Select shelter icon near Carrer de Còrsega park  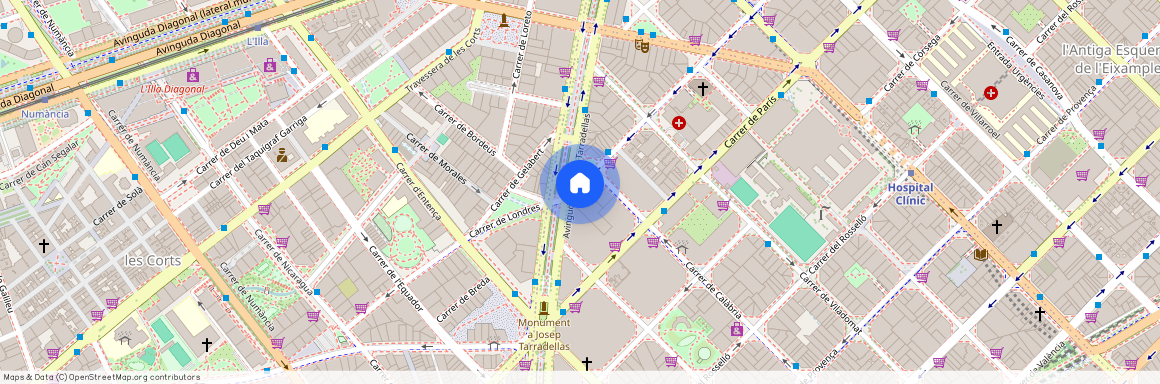point(914,129)
